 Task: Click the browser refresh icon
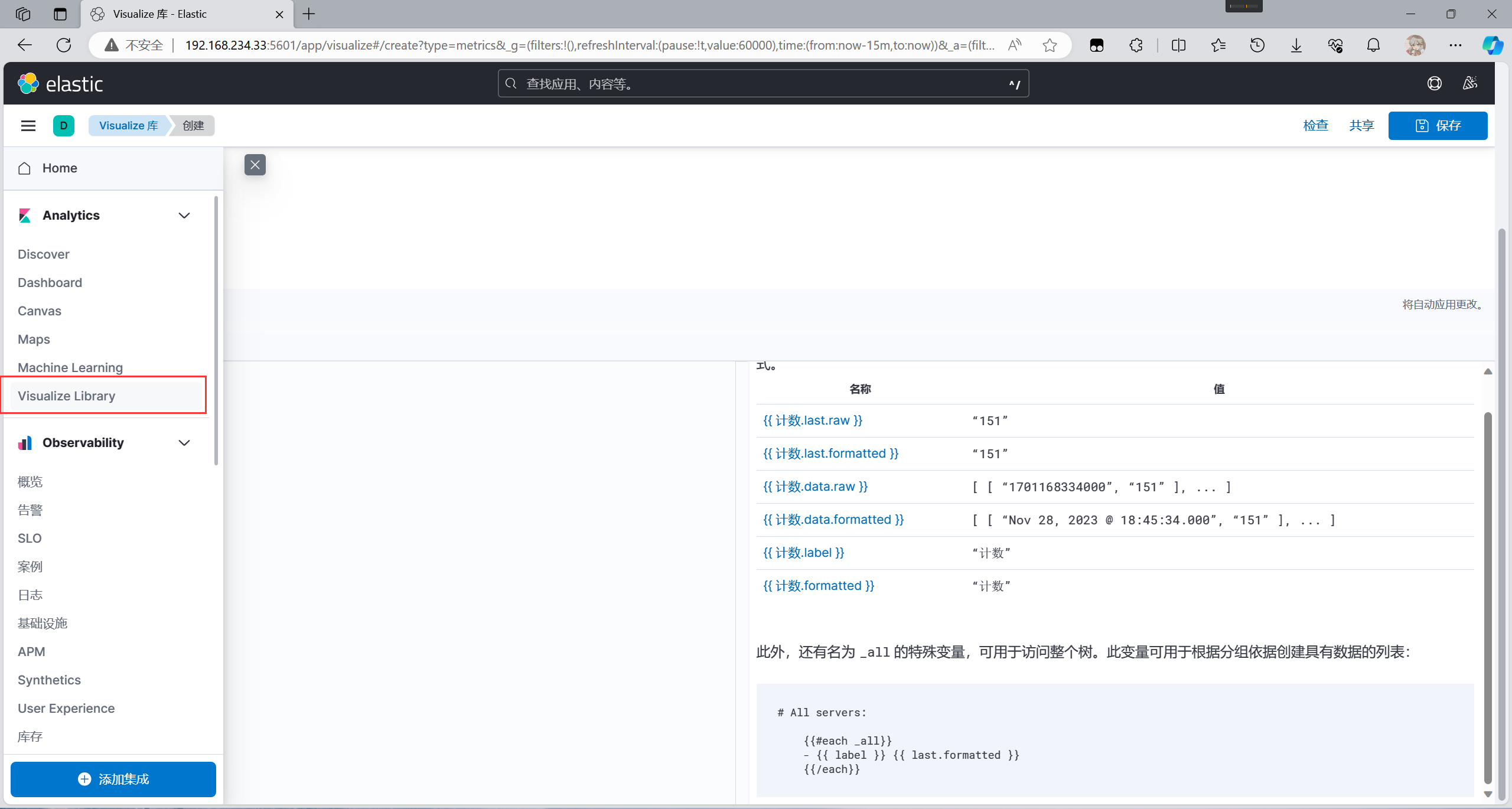point(64,45)
